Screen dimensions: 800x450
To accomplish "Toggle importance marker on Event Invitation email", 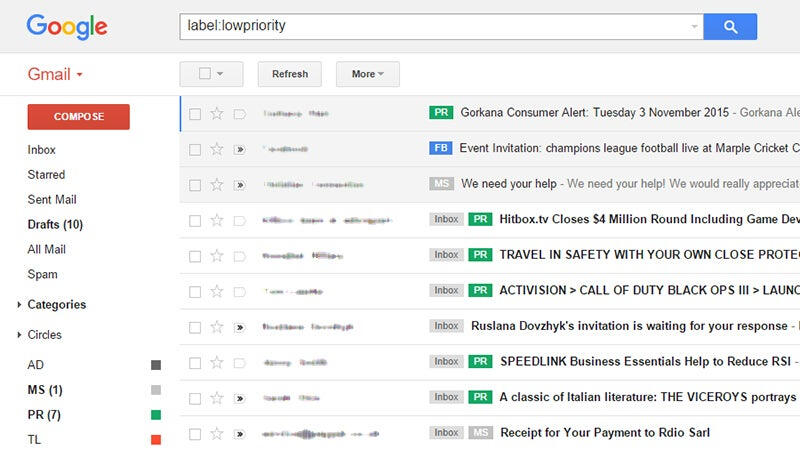I will pyautogui.click(x=240, y=149).
